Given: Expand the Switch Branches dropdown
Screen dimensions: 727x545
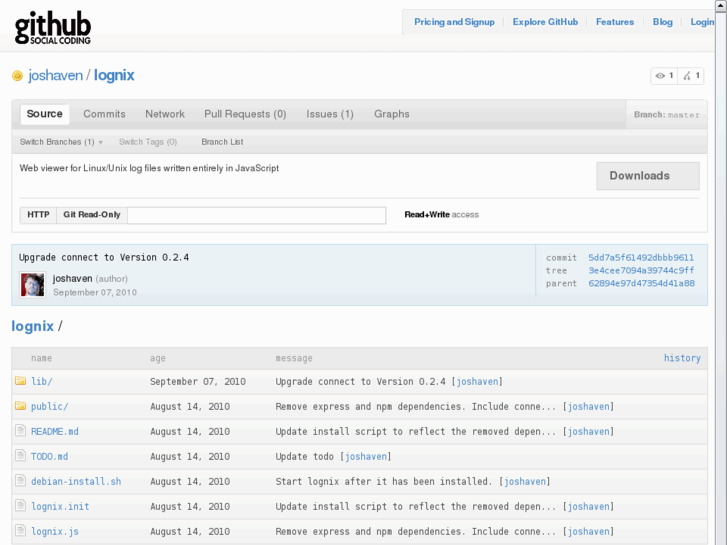Looking at the screenshot, I should tap(61, 142).
